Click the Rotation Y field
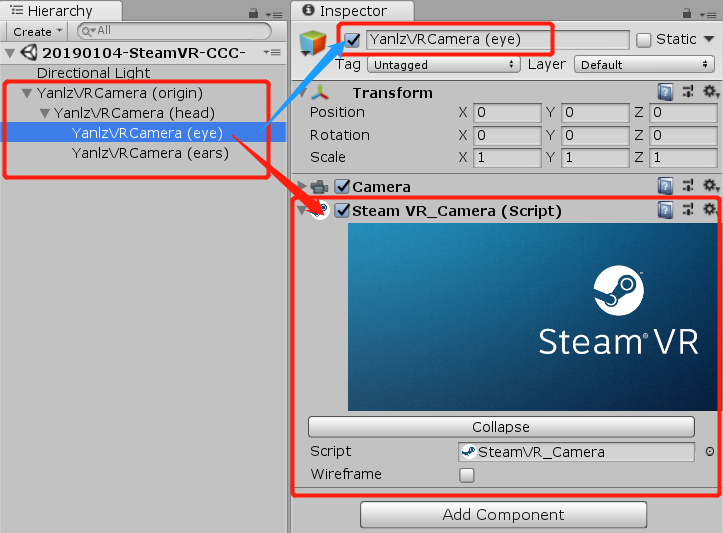 point(595,136)
